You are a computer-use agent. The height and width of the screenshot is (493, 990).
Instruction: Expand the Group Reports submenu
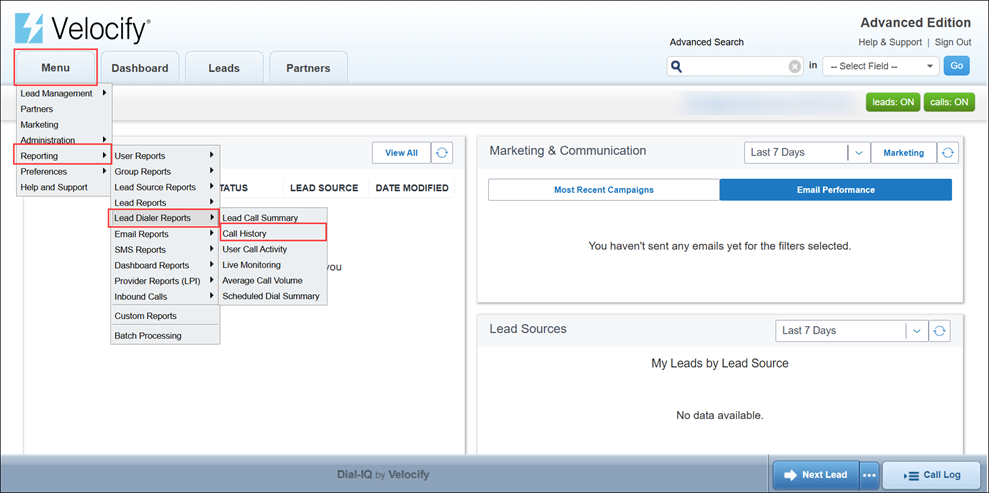tap(165, 171)
